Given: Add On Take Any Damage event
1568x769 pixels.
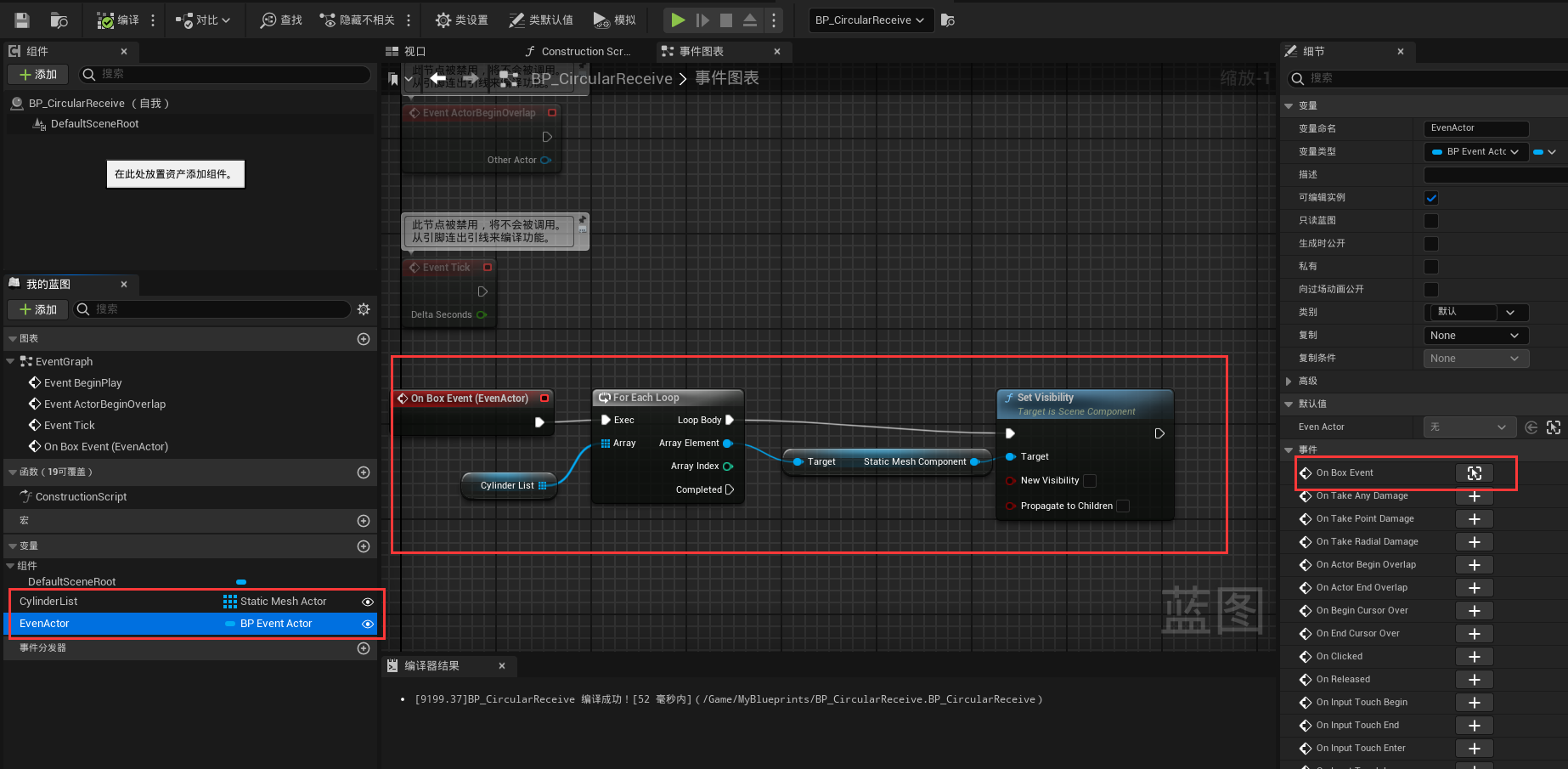Looking at the screenshot, I should (1475, 496).
